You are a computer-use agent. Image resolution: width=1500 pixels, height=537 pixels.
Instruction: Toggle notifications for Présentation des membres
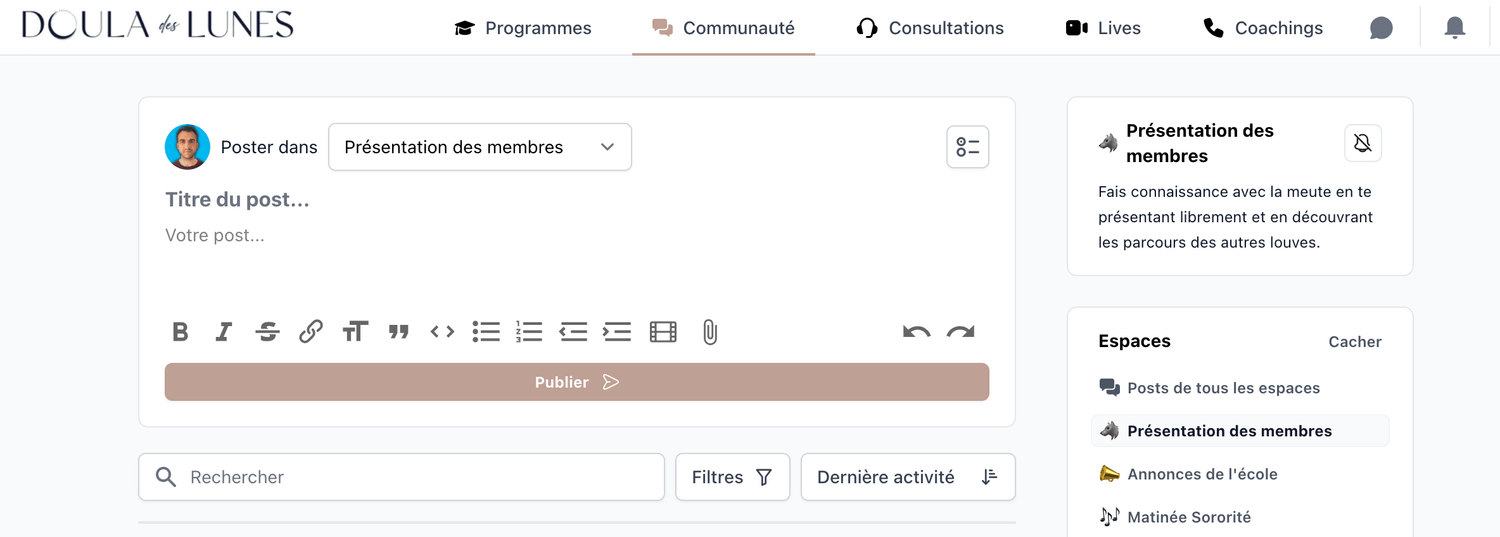[x=1362, y=144]
